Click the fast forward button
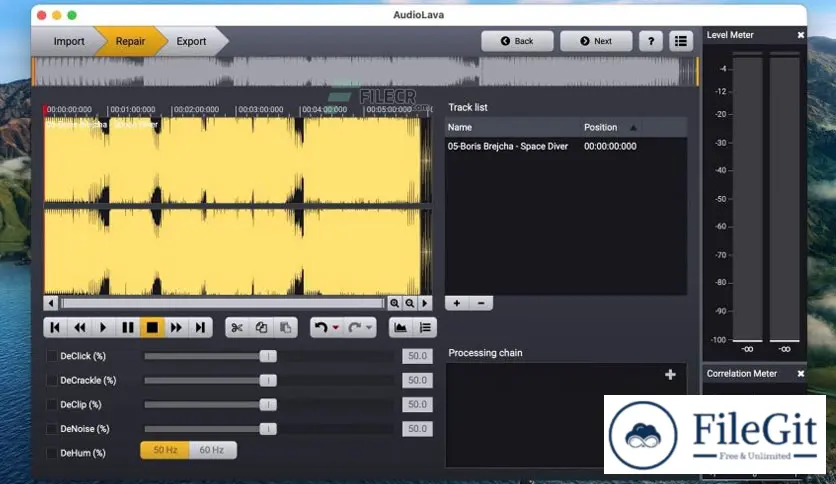 point(176,327)
